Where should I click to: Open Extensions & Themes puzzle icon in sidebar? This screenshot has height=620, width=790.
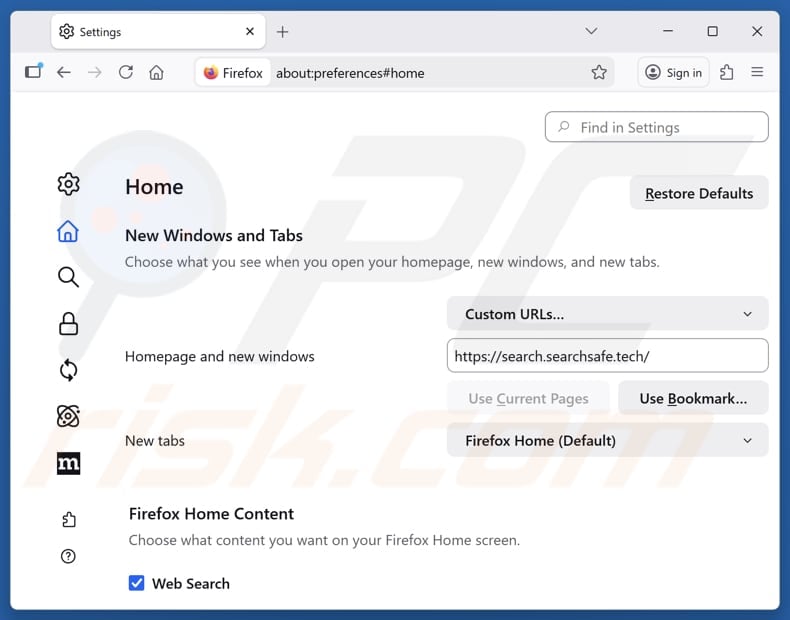69,519
